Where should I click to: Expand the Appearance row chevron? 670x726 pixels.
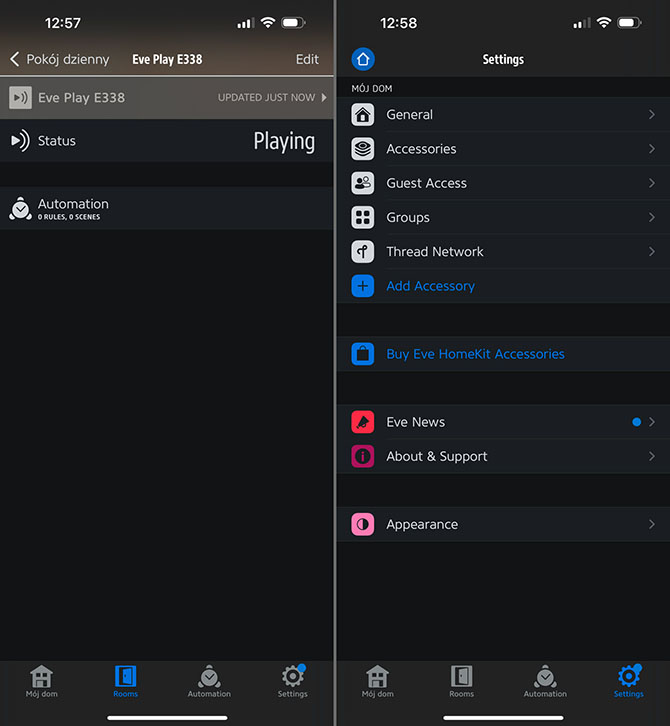click(x=652, y=524)
